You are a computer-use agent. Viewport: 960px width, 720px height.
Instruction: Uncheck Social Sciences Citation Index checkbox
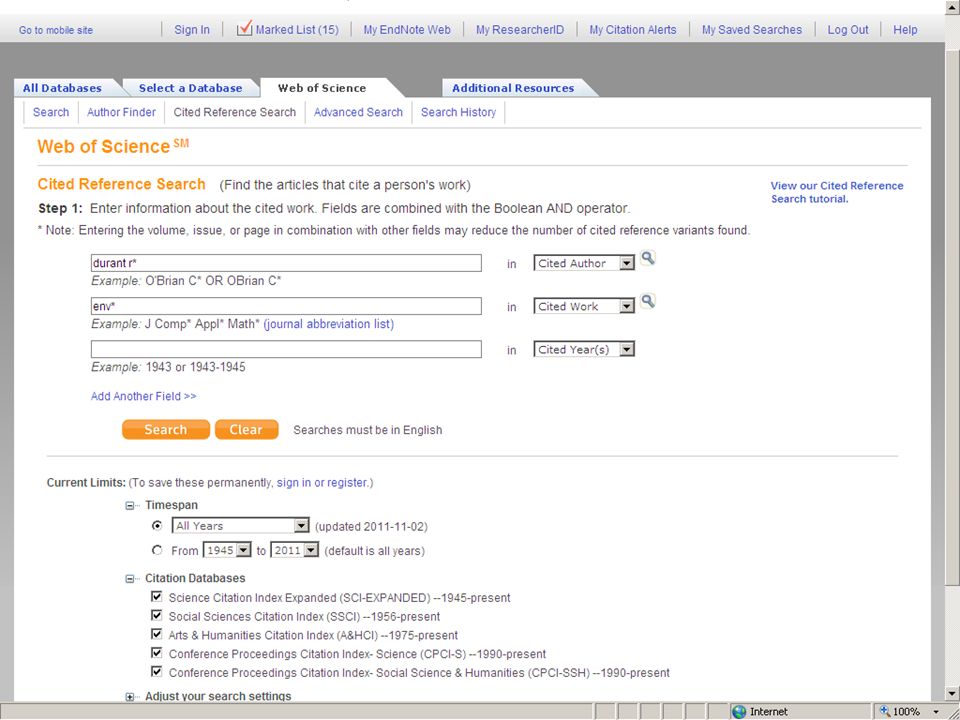[157, 615]
